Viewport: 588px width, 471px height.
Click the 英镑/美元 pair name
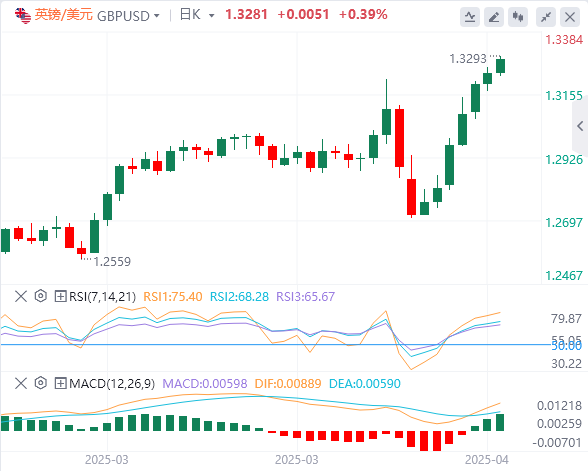pyautogui.click(x=64, y=15)
